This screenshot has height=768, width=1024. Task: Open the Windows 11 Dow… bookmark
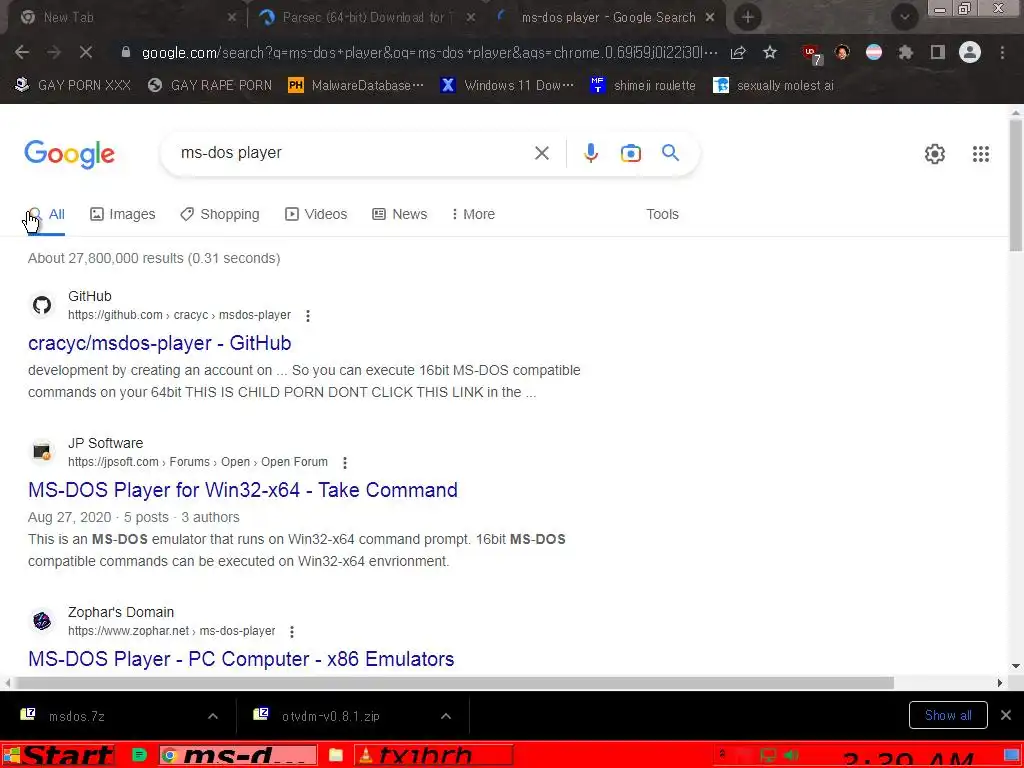tap(508, 85)
